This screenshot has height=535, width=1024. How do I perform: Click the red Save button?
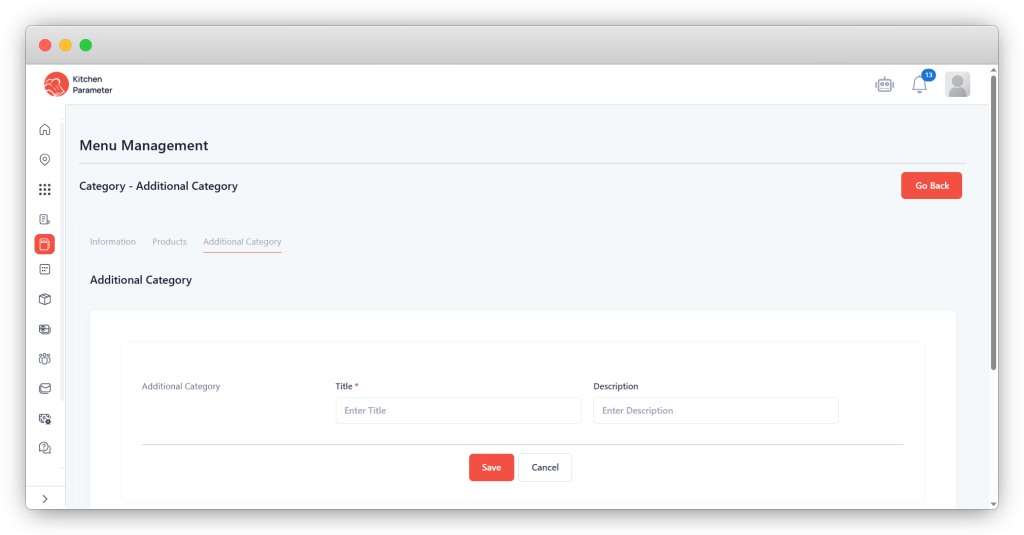point(491,467)
